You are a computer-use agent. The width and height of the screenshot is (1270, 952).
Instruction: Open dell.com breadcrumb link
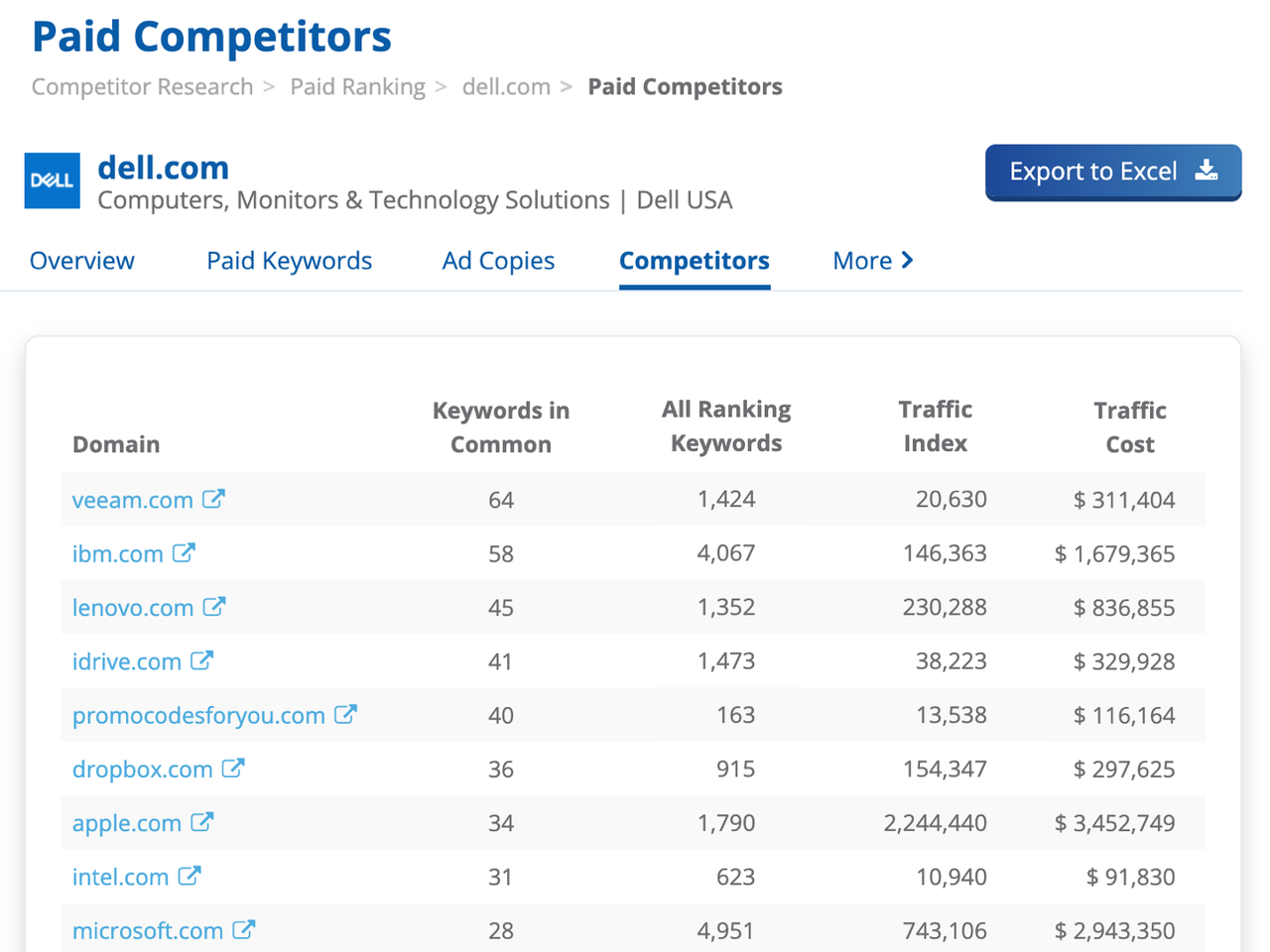click(x=506, y=87)
